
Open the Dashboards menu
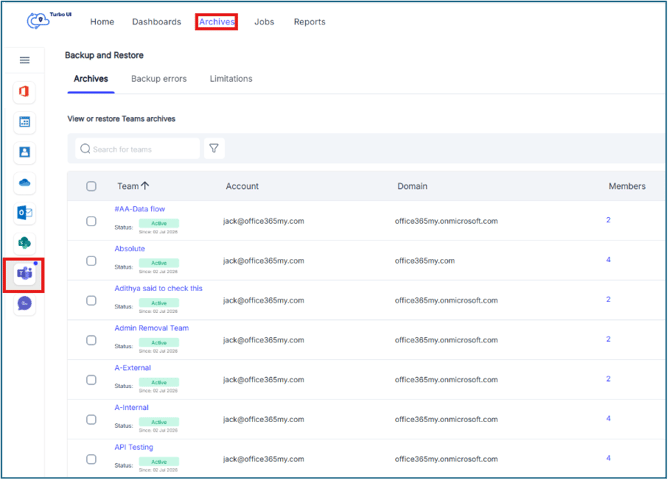point(157,22)
